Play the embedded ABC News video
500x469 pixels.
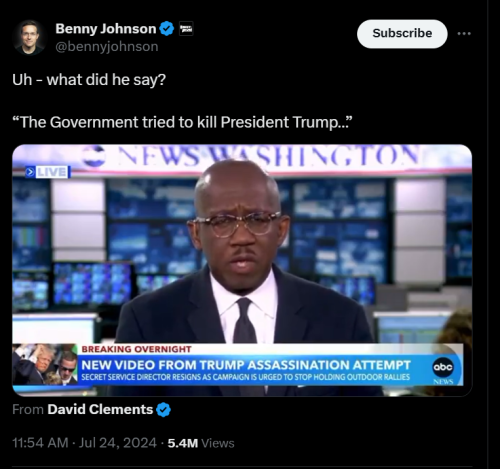coord(242,270)
